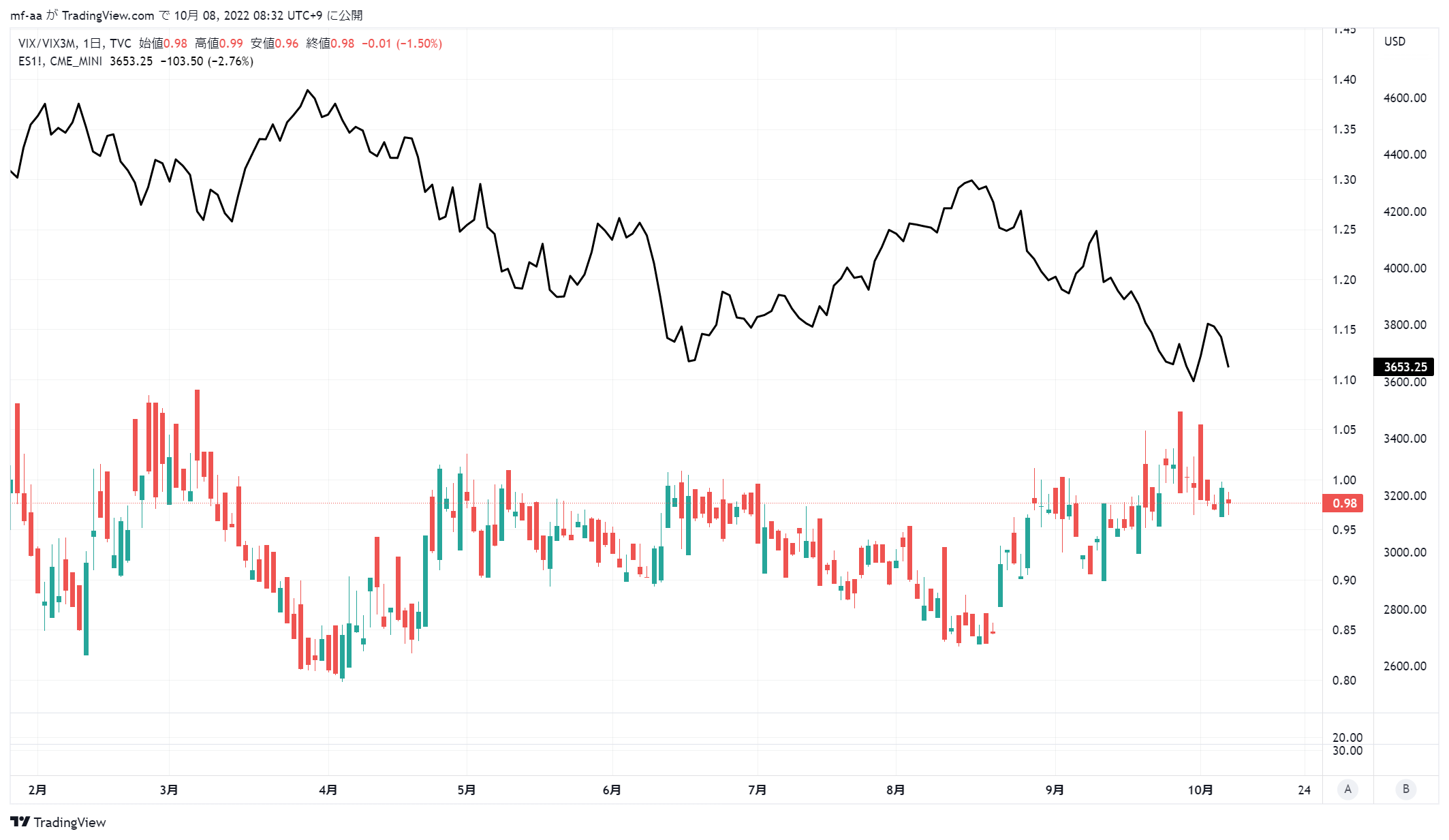Click the published-by header text at top
The height and width of the screenshot is (840, 1449).
pyautogui.click(x=186, y=15)
